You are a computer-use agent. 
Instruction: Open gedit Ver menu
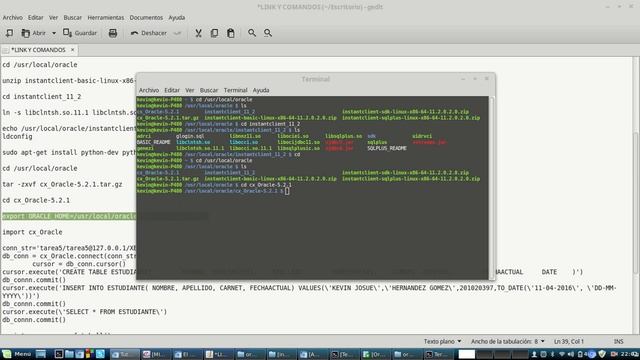click(x=53, y=18)
